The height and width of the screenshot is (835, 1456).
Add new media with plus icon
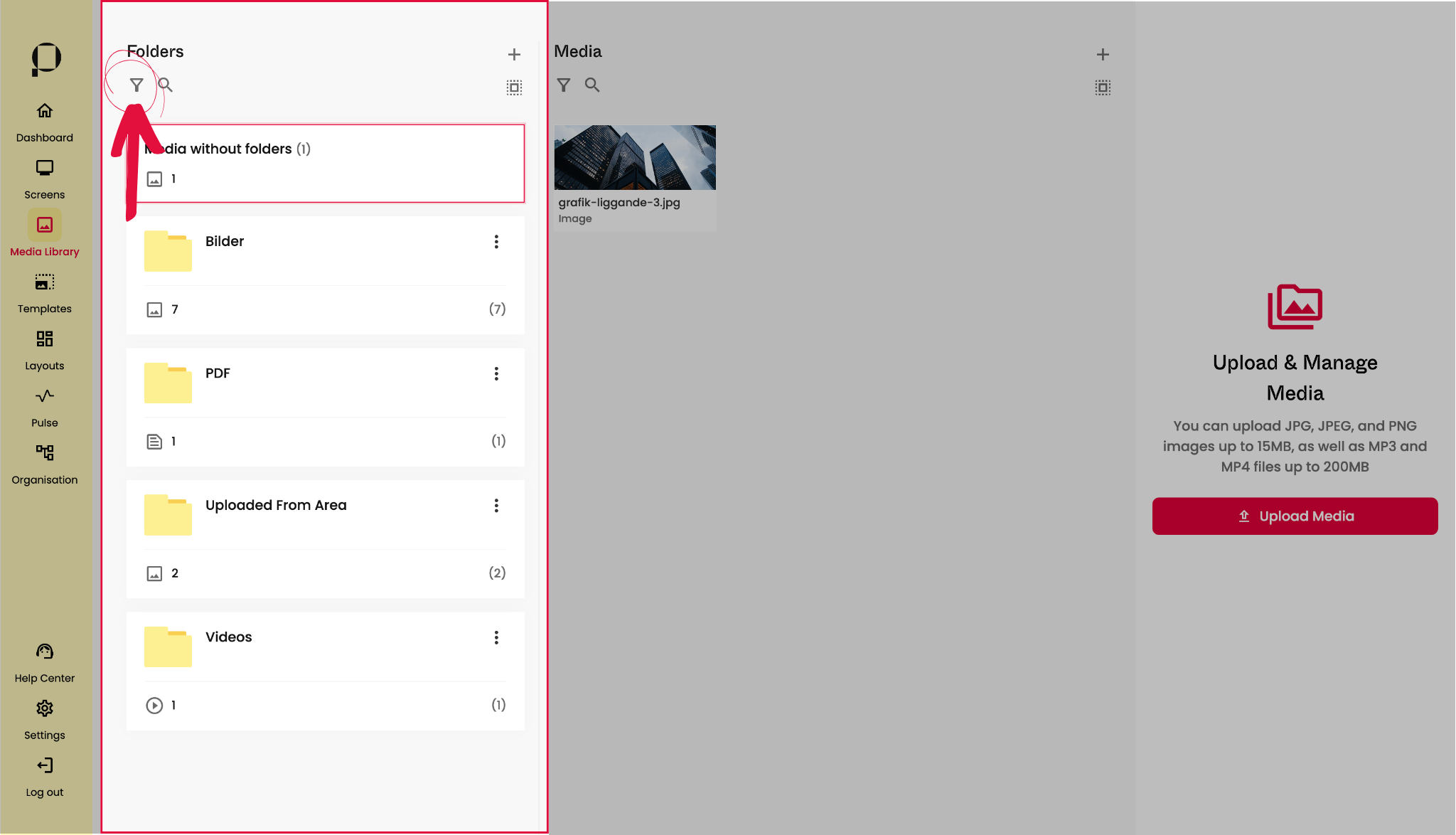coord(1103,54)
